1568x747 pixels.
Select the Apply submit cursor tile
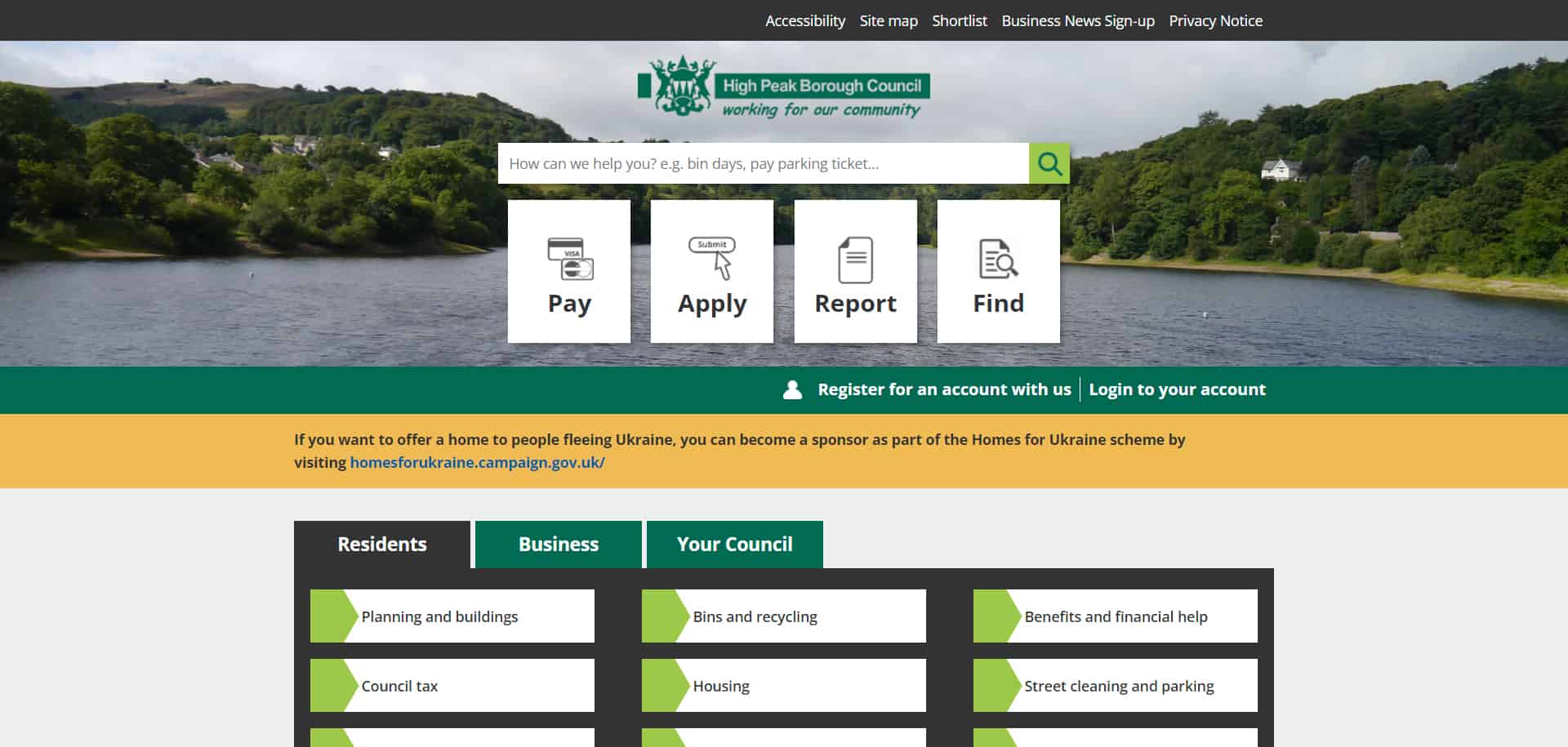(x=712, y=272)
